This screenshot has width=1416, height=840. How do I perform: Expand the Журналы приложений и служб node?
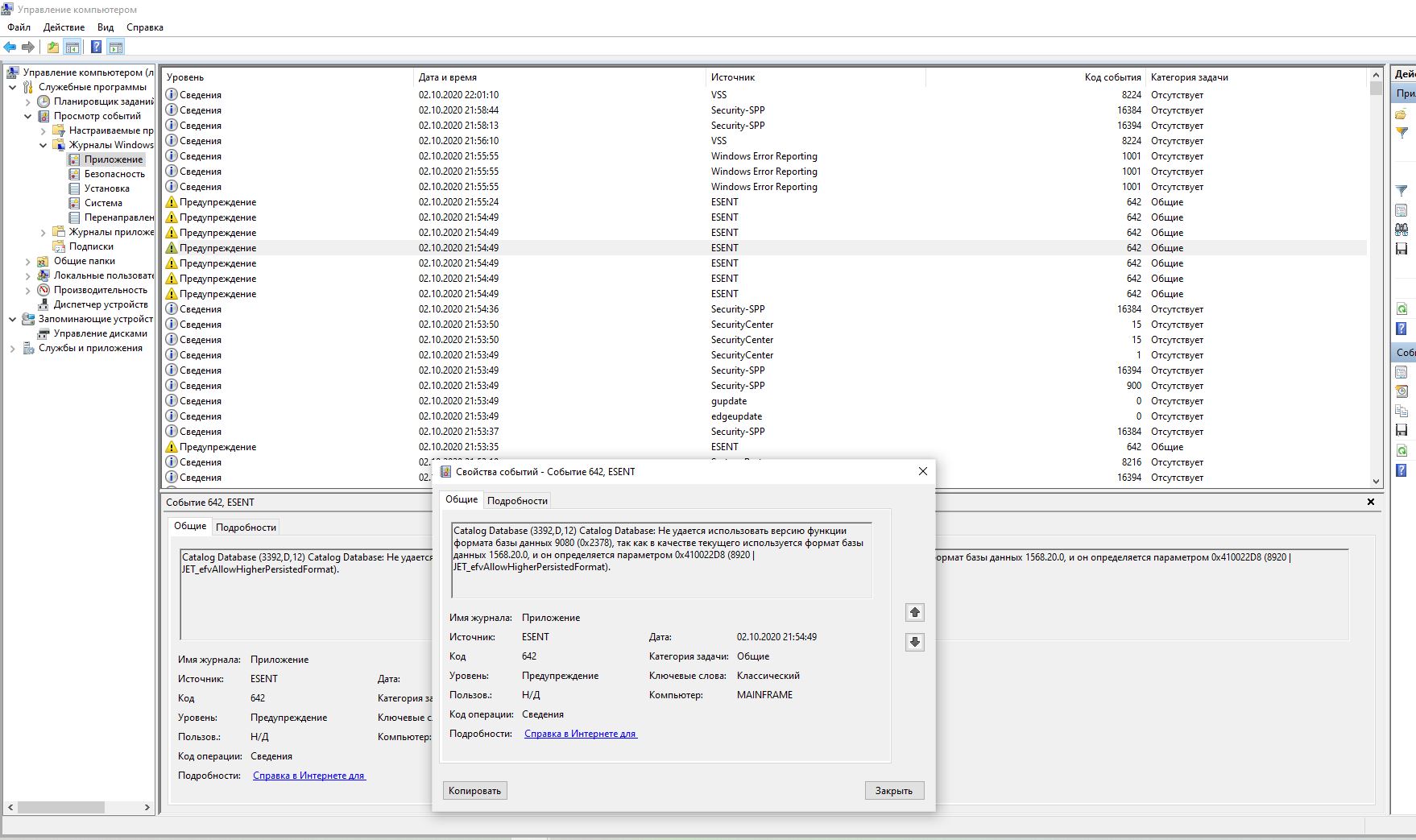pyautogui.click(x=43, y=232)
